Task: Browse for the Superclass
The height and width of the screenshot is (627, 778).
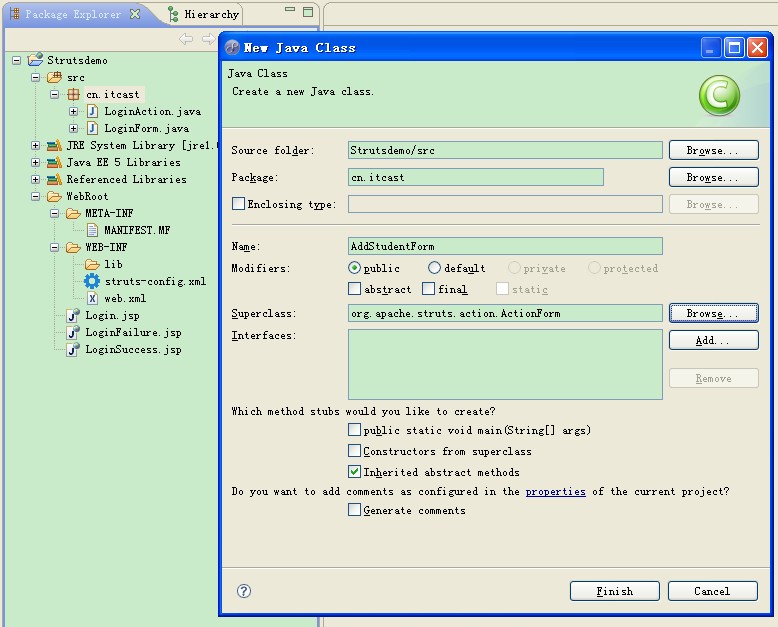Action: point(713,313)
